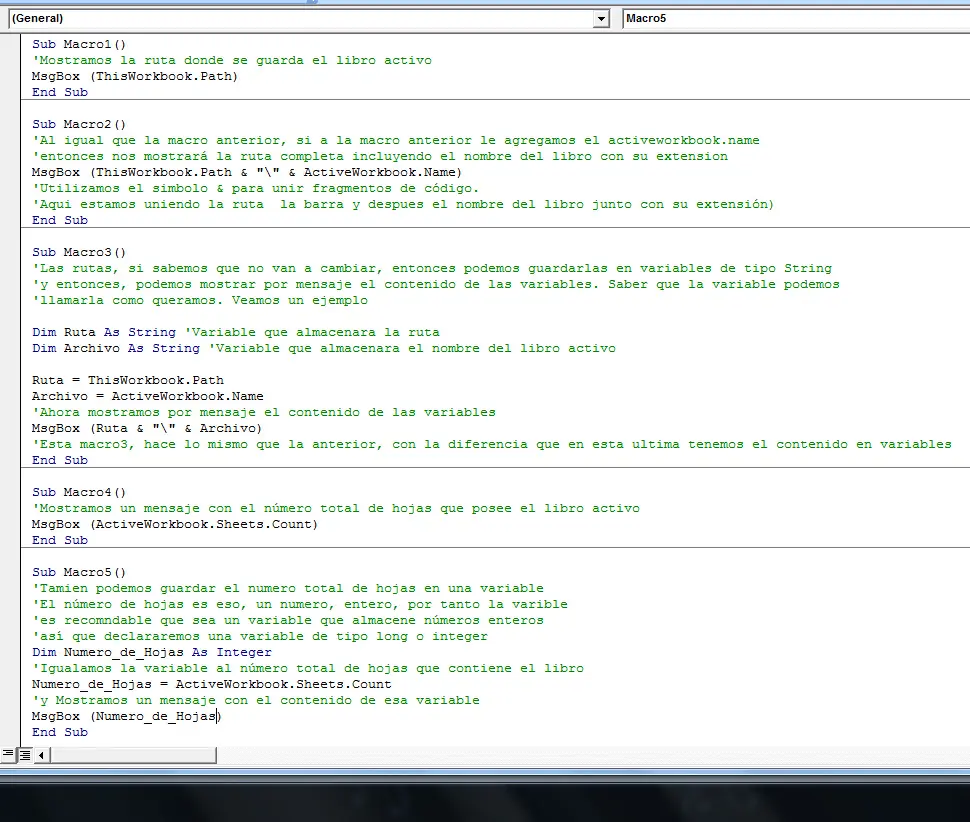Click 'Dim Numero_de_Hojas As Integer' line
This screenshot has width=970, height=822.
click(x=152, y=653)
